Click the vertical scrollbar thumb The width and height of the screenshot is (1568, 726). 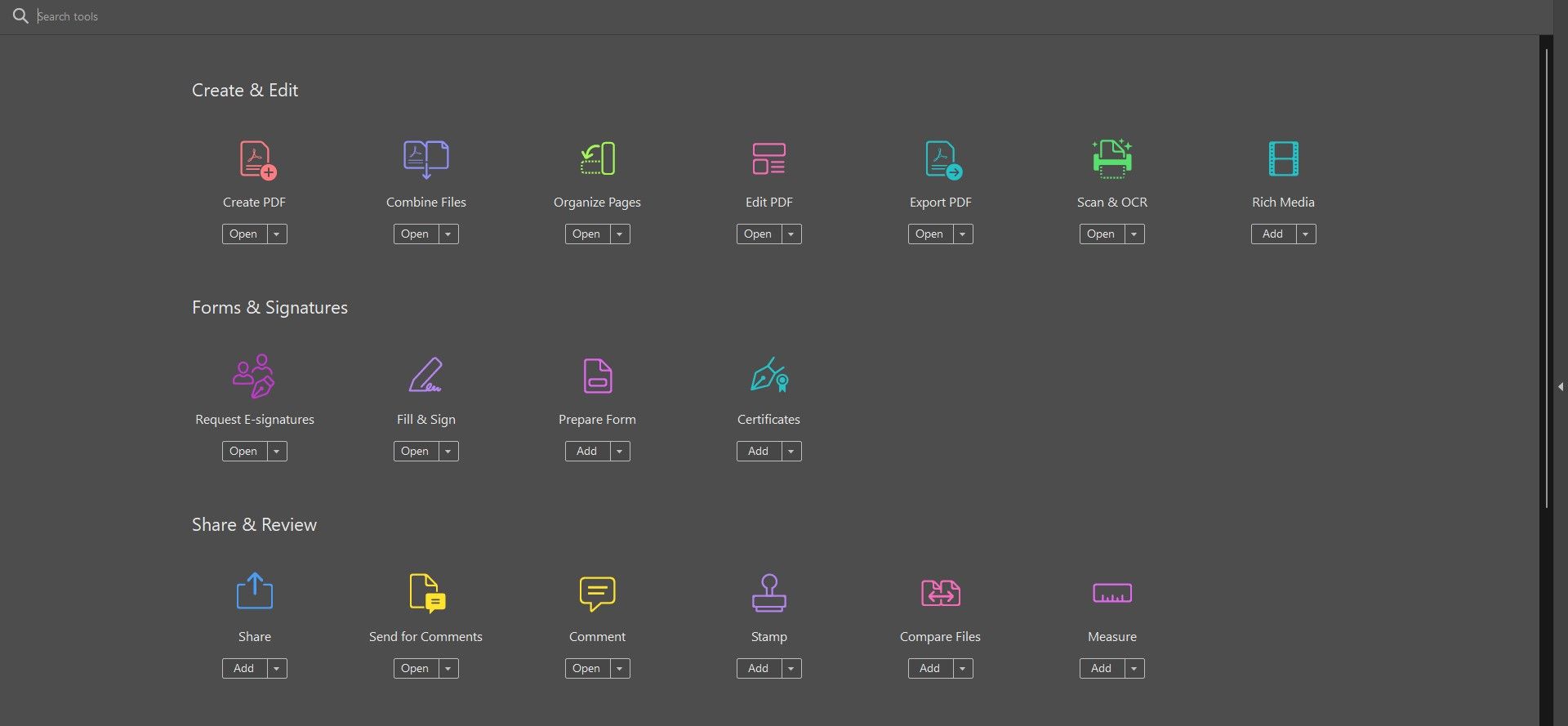(x=1546, y=278)
